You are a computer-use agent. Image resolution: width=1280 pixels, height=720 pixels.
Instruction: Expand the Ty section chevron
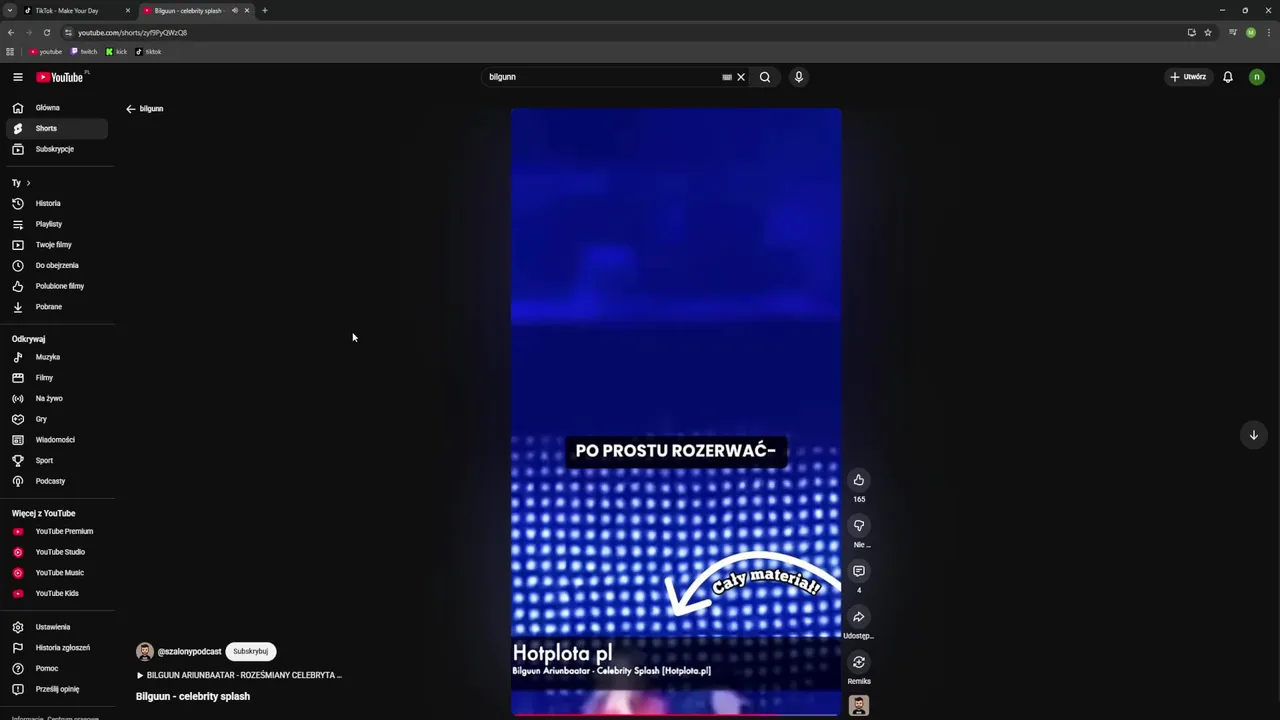click(x=28, y=183)
